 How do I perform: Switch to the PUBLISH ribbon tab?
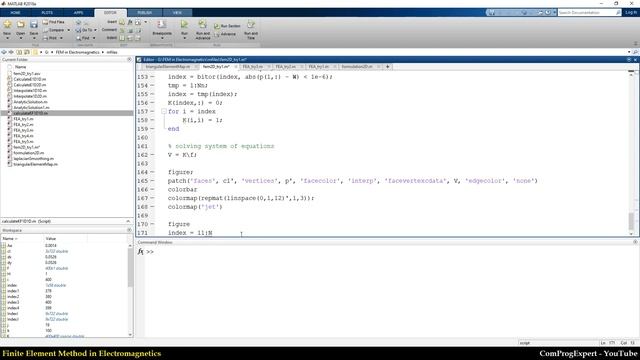[144, 13]
